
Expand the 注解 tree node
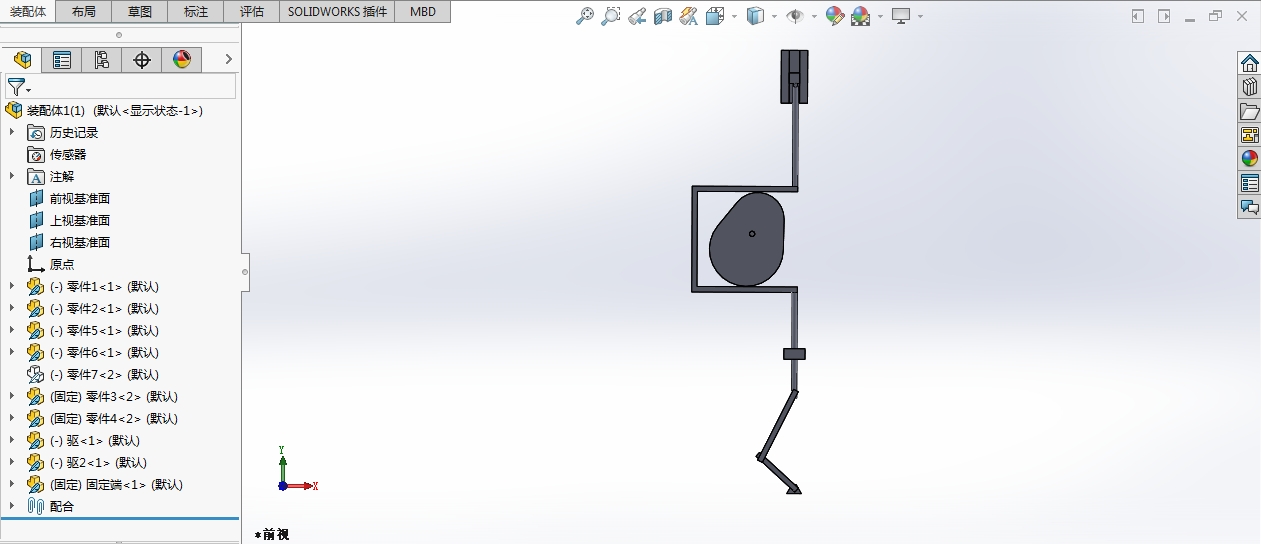pyautogui.click(x=12, y=176)
